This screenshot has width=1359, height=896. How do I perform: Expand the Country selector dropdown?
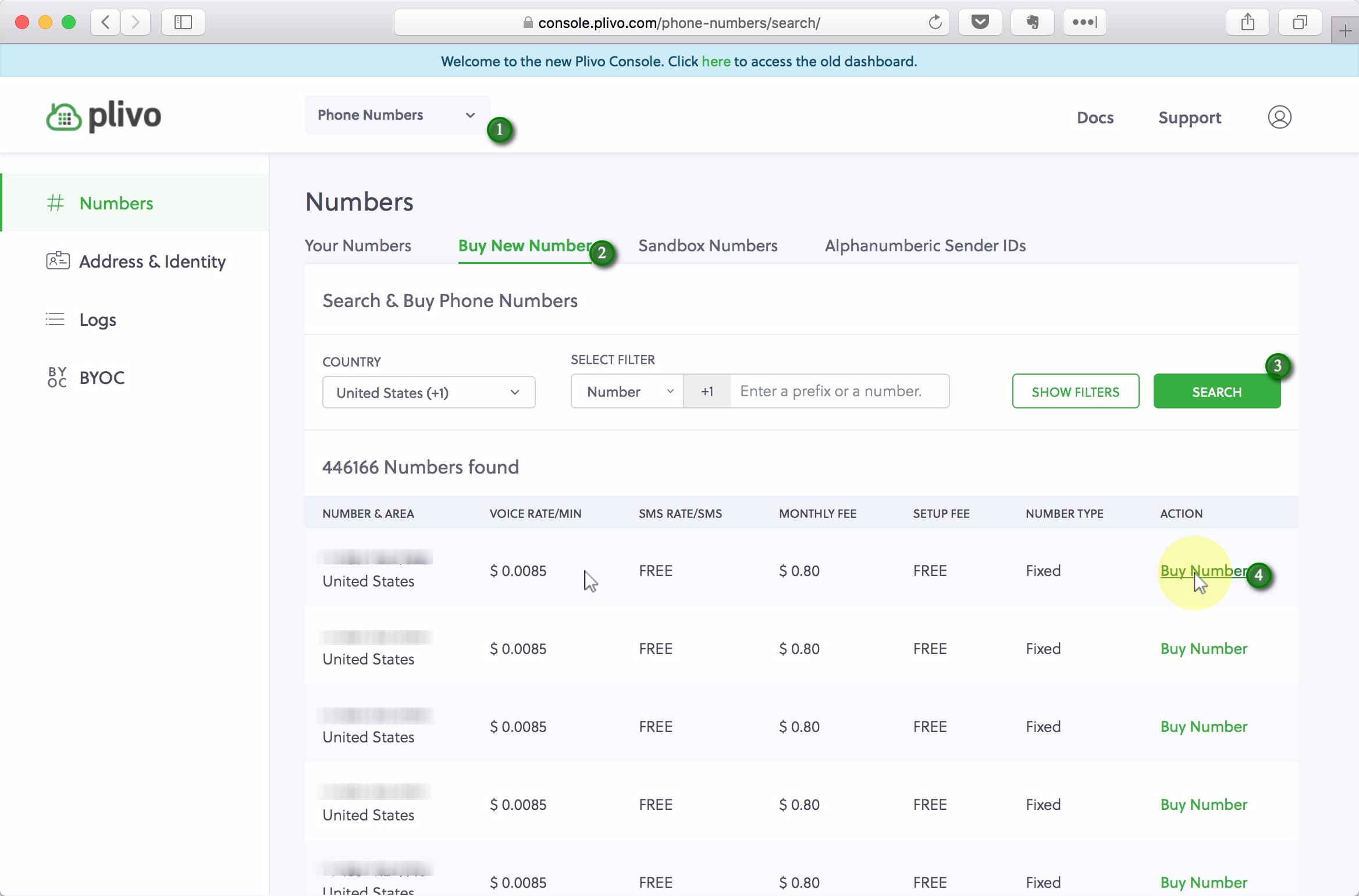(x=428, y=392)
